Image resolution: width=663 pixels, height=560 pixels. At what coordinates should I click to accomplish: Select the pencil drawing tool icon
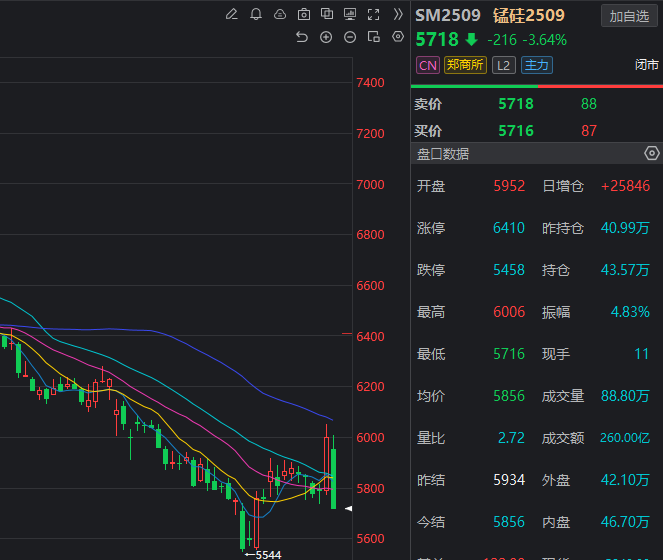tap(231, 15)
